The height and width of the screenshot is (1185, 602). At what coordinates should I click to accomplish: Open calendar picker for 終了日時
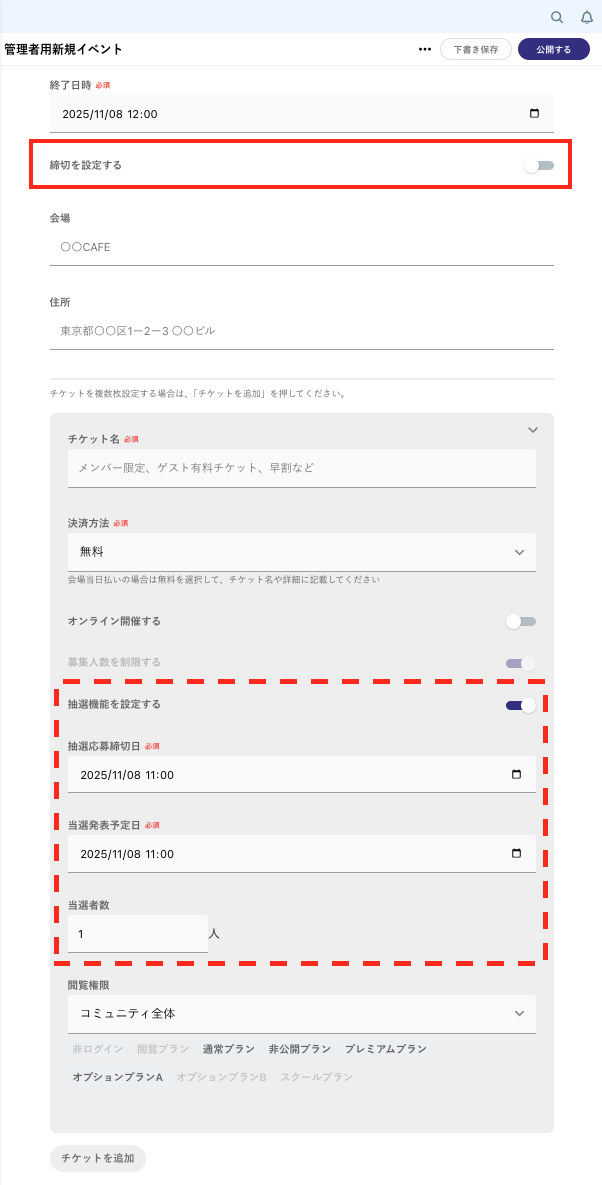(x=534, y=114)
